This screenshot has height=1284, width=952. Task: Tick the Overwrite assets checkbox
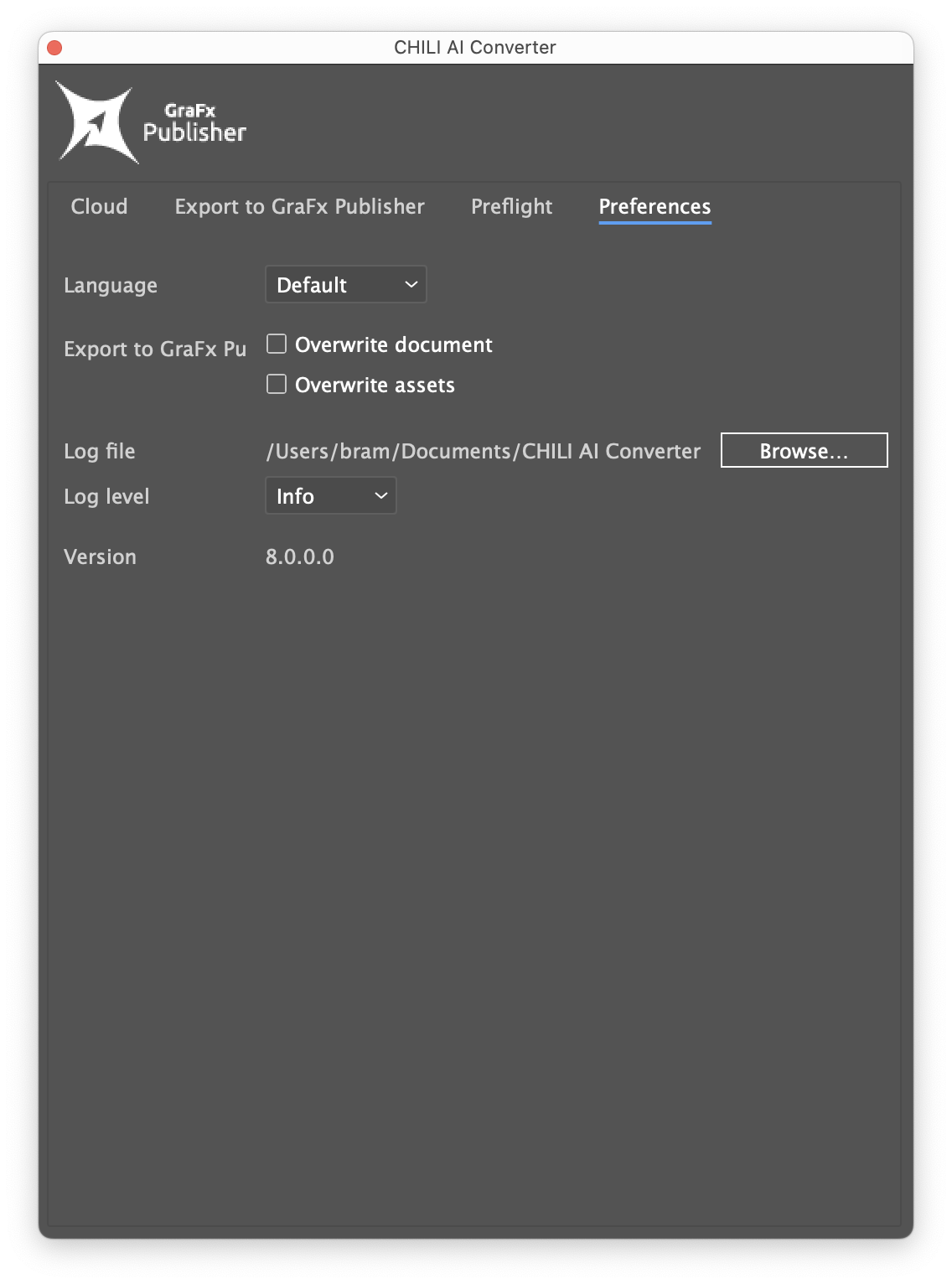(277, 385)
